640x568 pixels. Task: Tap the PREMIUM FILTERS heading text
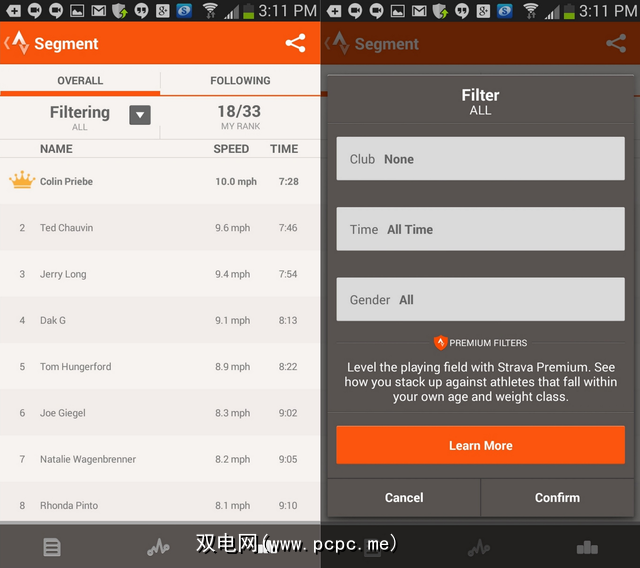488,343
